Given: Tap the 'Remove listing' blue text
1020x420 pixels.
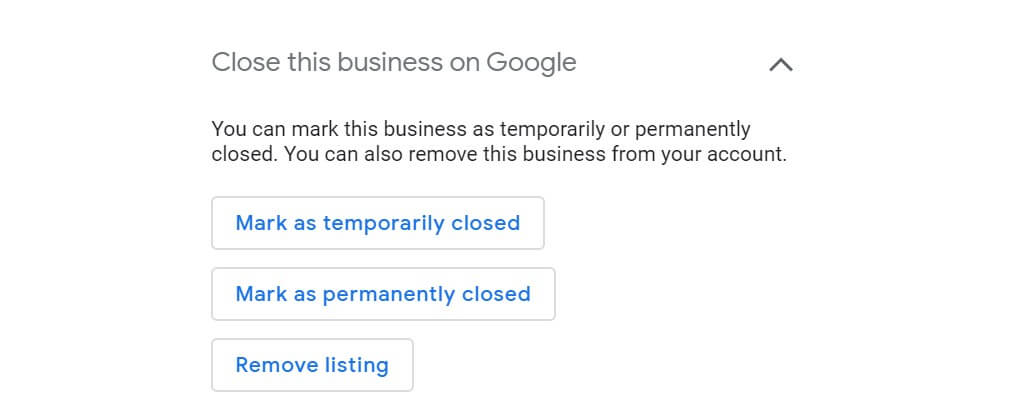Looking at the screenshot, I should [x=312, y=365].
